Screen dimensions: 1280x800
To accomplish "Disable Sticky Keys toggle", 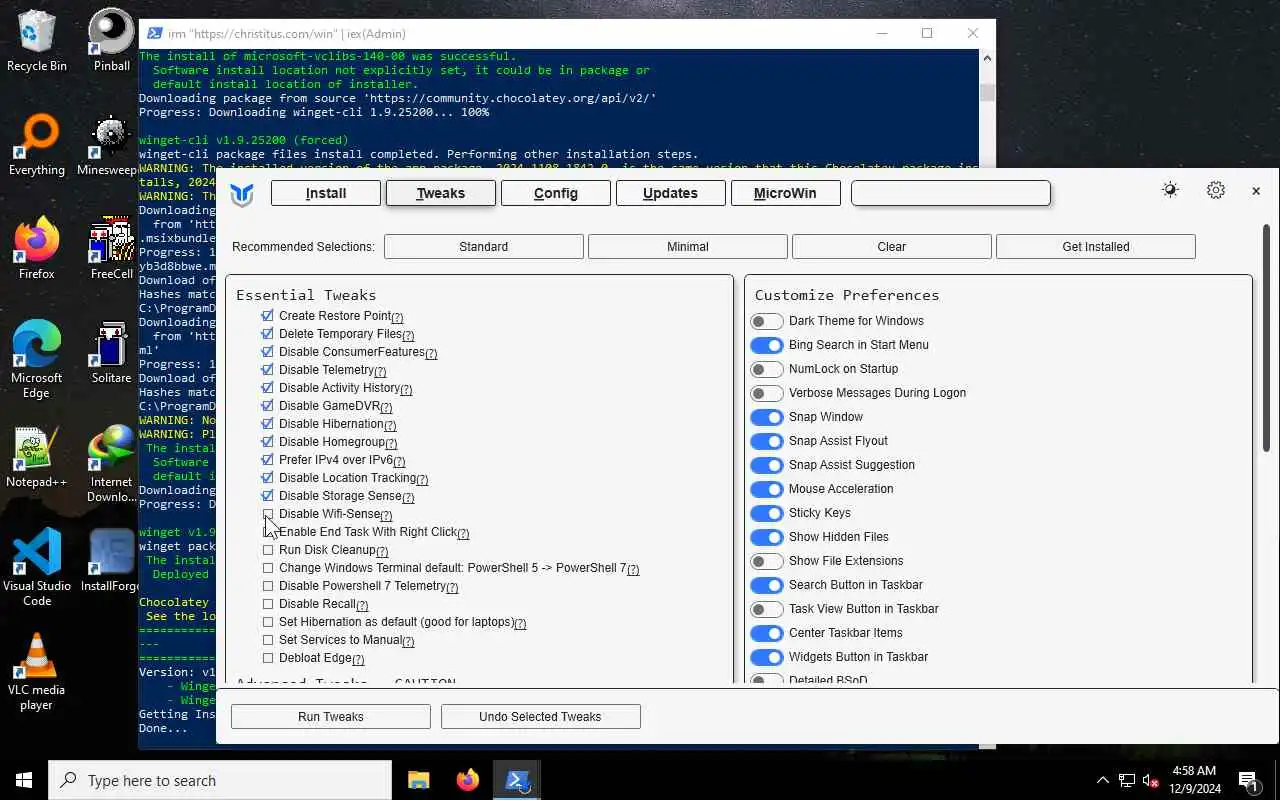I will [x=767, y=513].
